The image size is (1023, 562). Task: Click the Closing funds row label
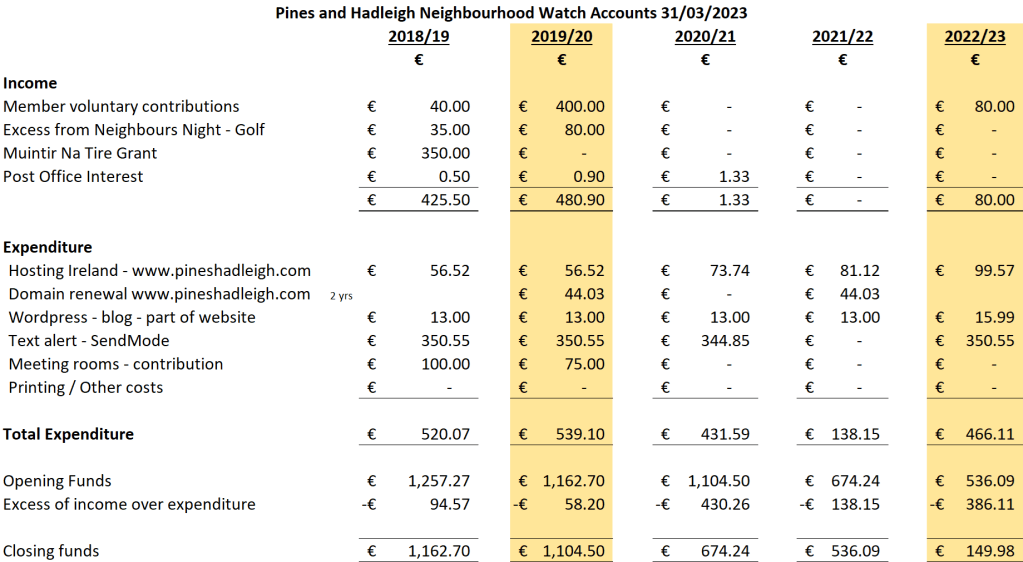(x=51, y=550)
